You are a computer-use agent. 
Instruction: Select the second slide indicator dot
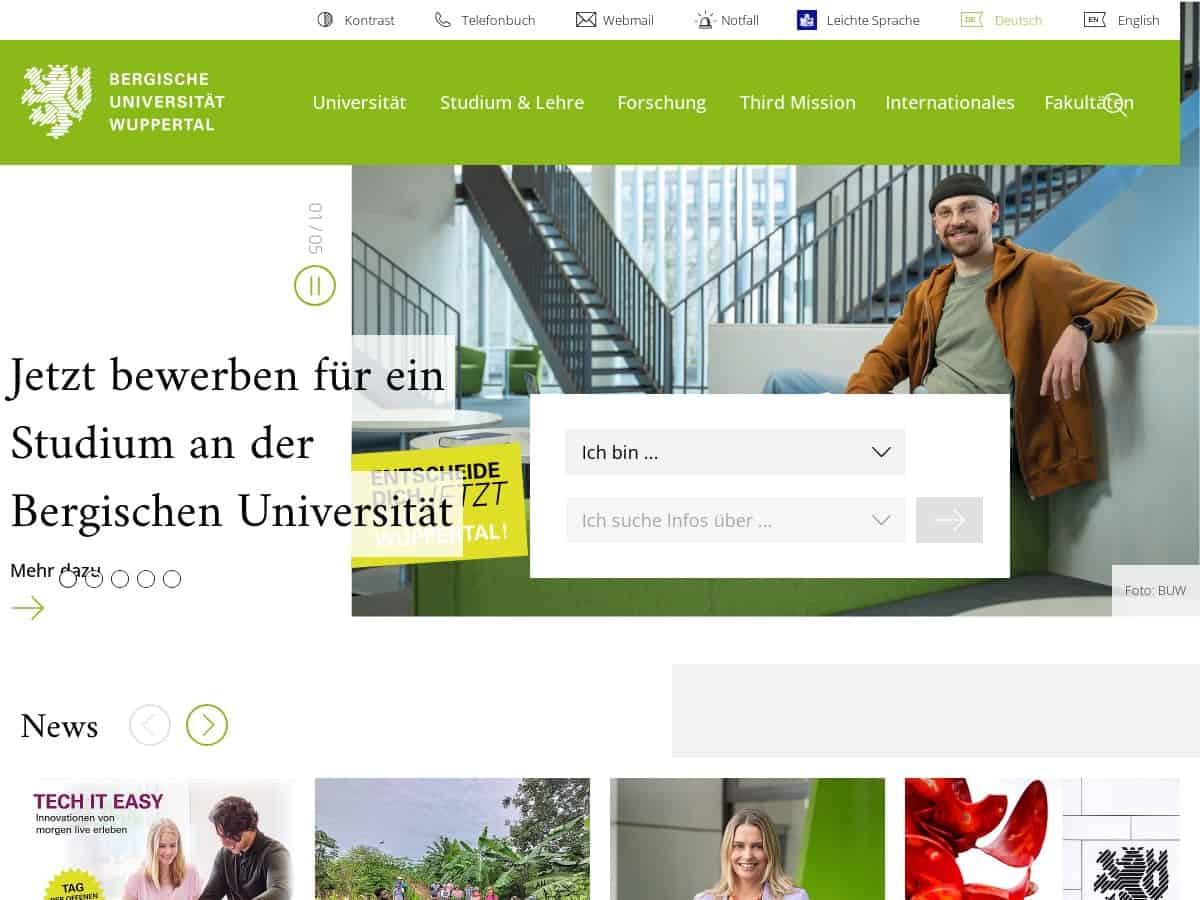tap(94, 579)
